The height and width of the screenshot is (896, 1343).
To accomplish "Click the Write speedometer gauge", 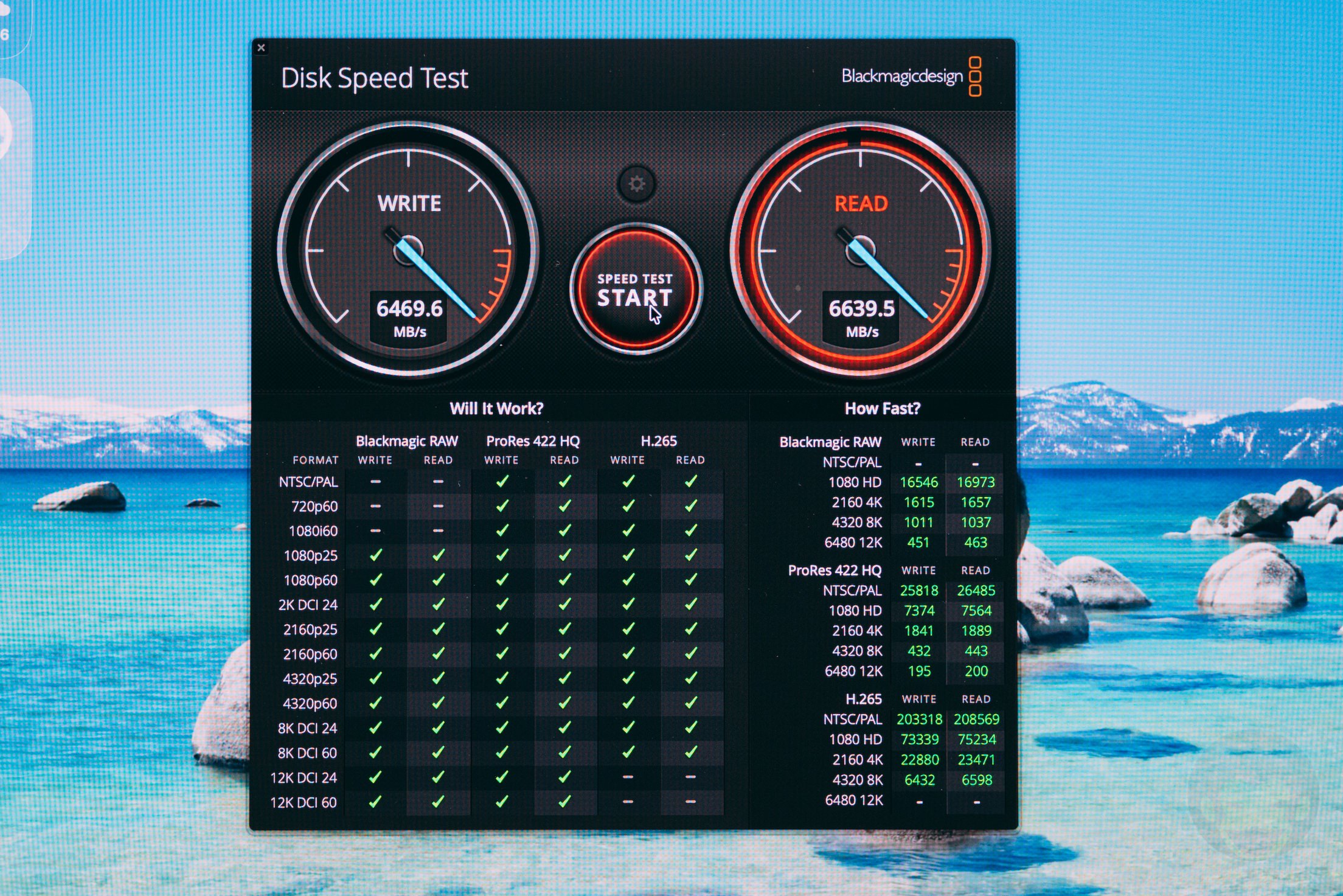I will [x=409, y=248].
